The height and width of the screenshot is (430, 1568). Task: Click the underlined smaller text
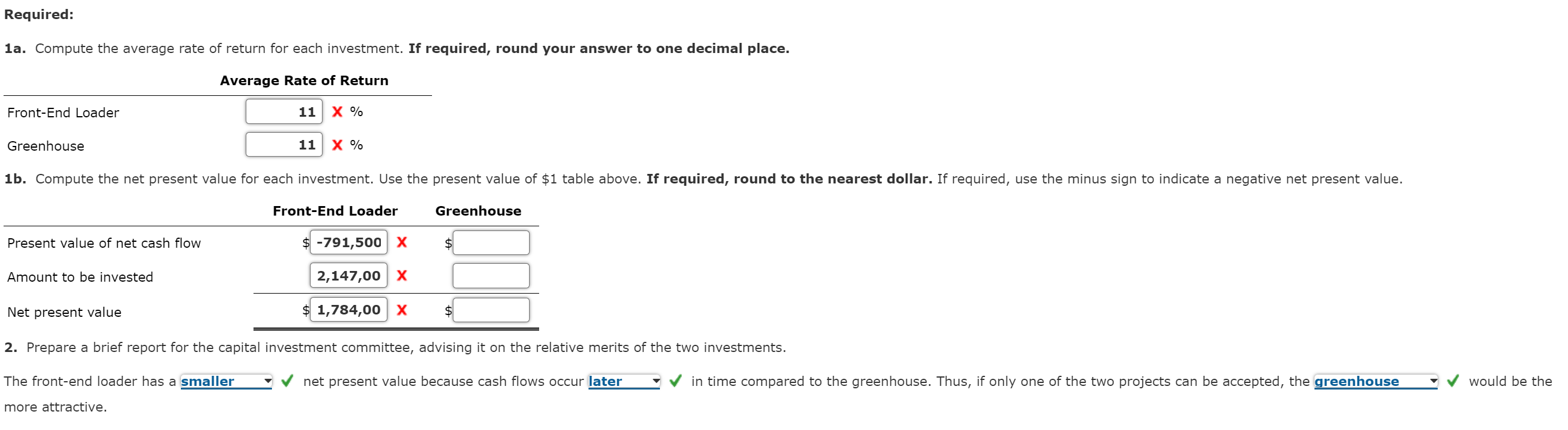[207, 381]
